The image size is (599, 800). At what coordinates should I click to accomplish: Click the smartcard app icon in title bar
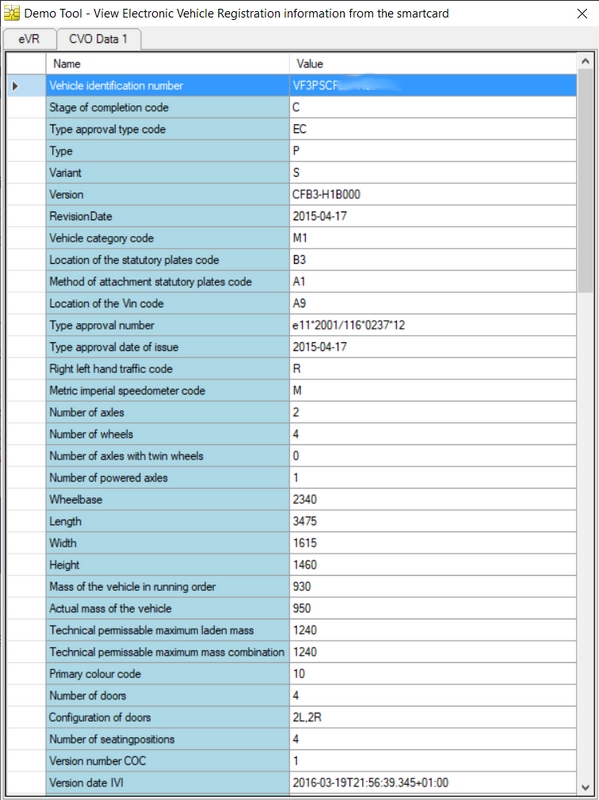click(11, 13)
